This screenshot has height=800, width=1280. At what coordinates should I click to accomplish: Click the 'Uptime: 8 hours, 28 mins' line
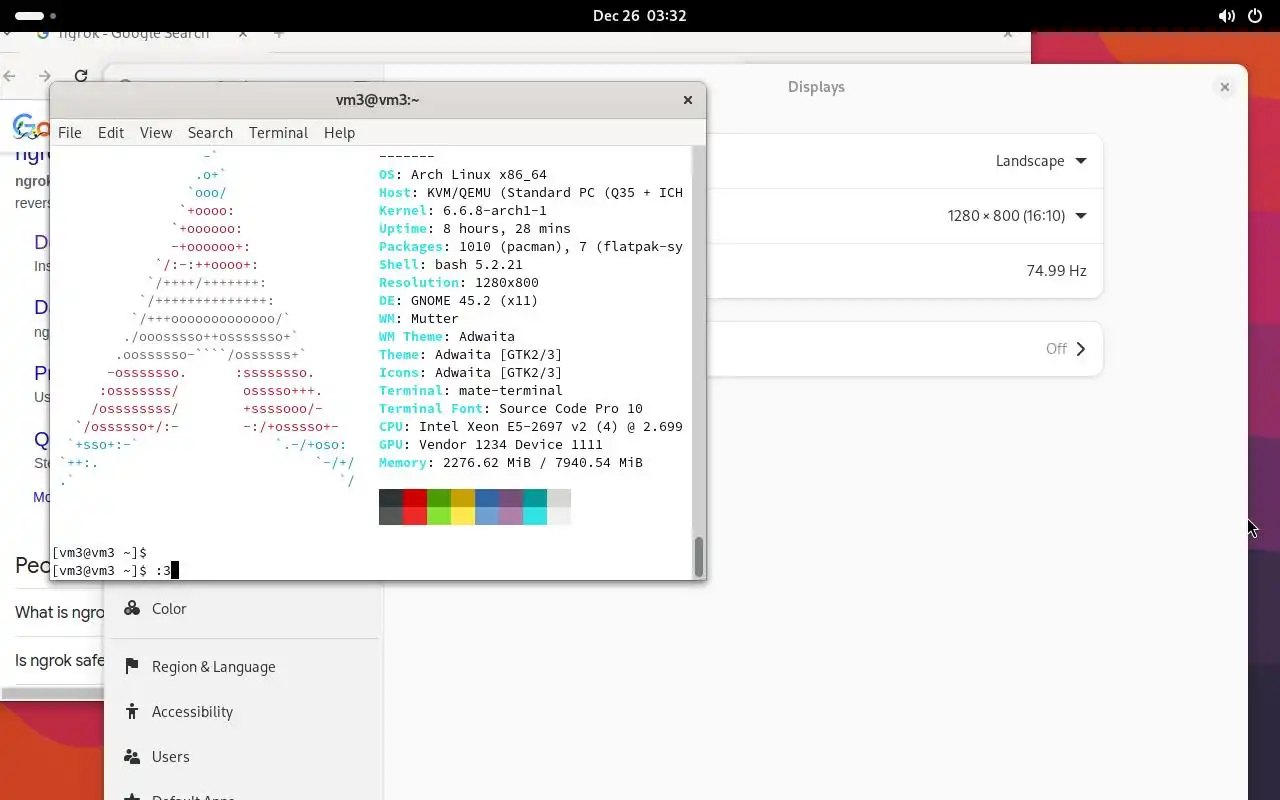point(475,228)
